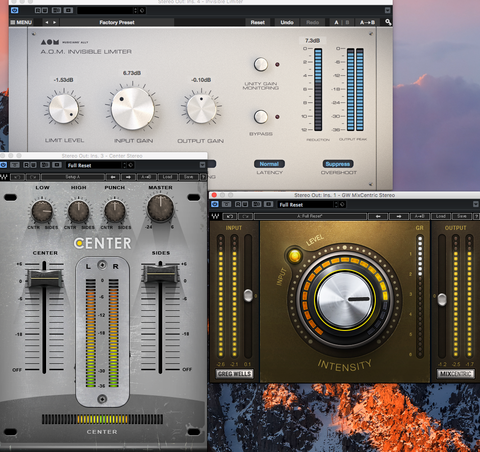The height and width of the screenshot is (452, 480).
Task: Click the Write automation button in Invisible Limiter header
Action: (x=45, y=10)
